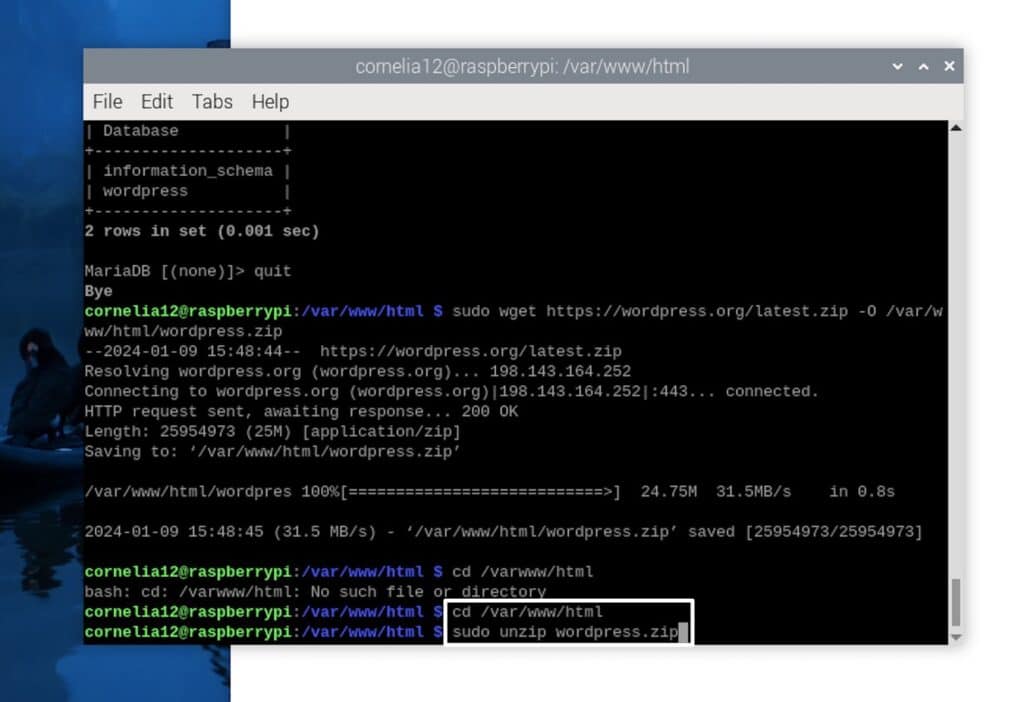This screenshot has height=702, width=1024.
Task: Click the 'sudo unzip wordpress.zip' command
Action: click(564, 632)
